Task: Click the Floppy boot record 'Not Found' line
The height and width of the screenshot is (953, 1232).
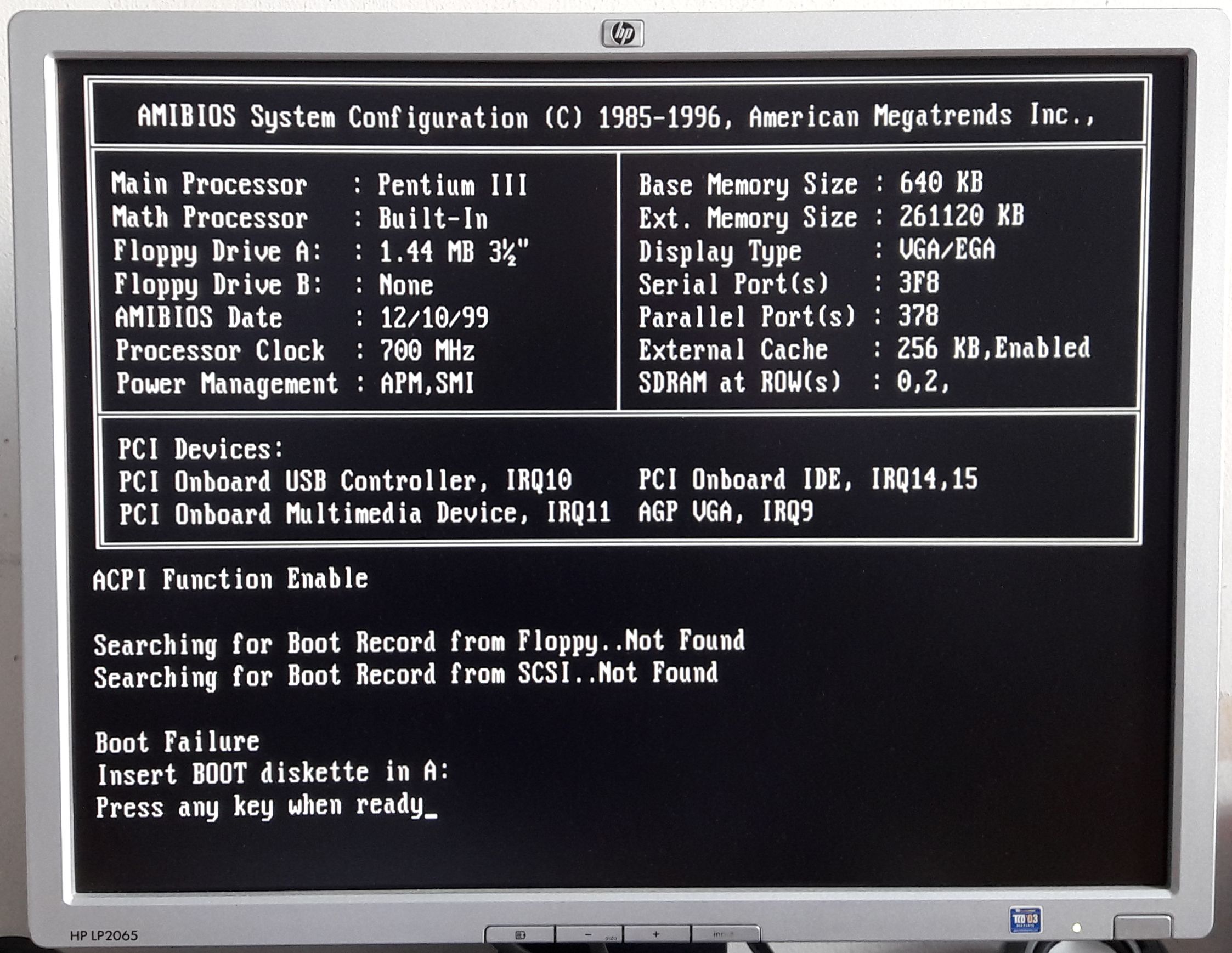Action: click(419, 643)
